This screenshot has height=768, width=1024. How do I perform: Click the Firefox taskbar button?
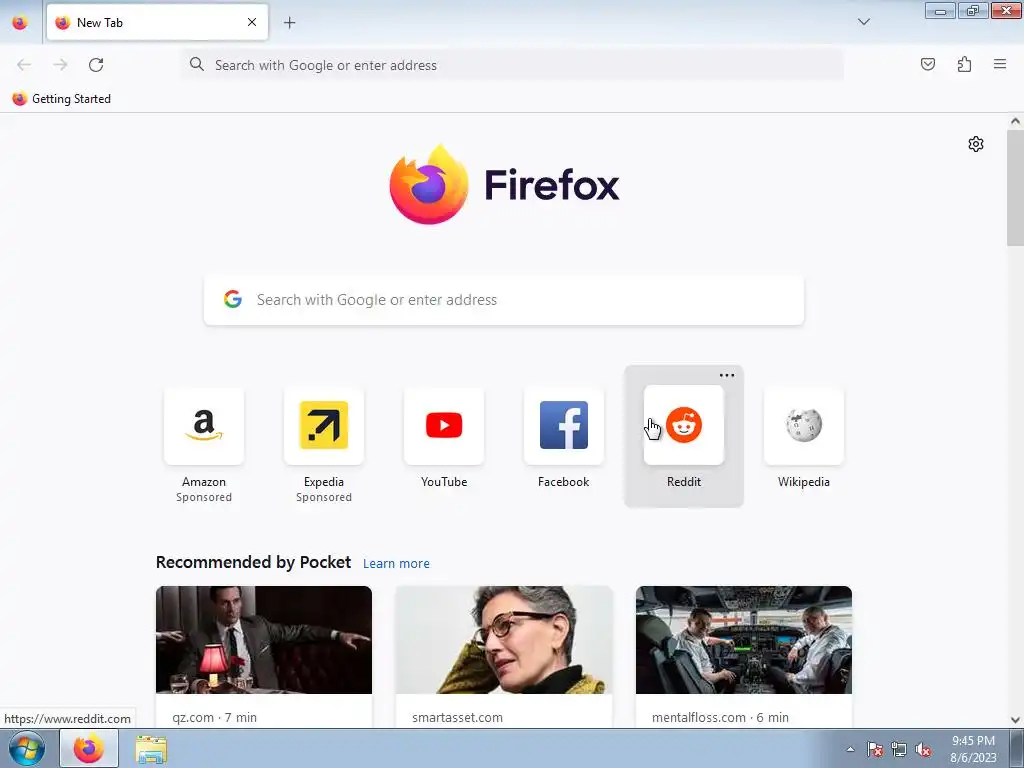pyautogui.click(x=89, y=748)
